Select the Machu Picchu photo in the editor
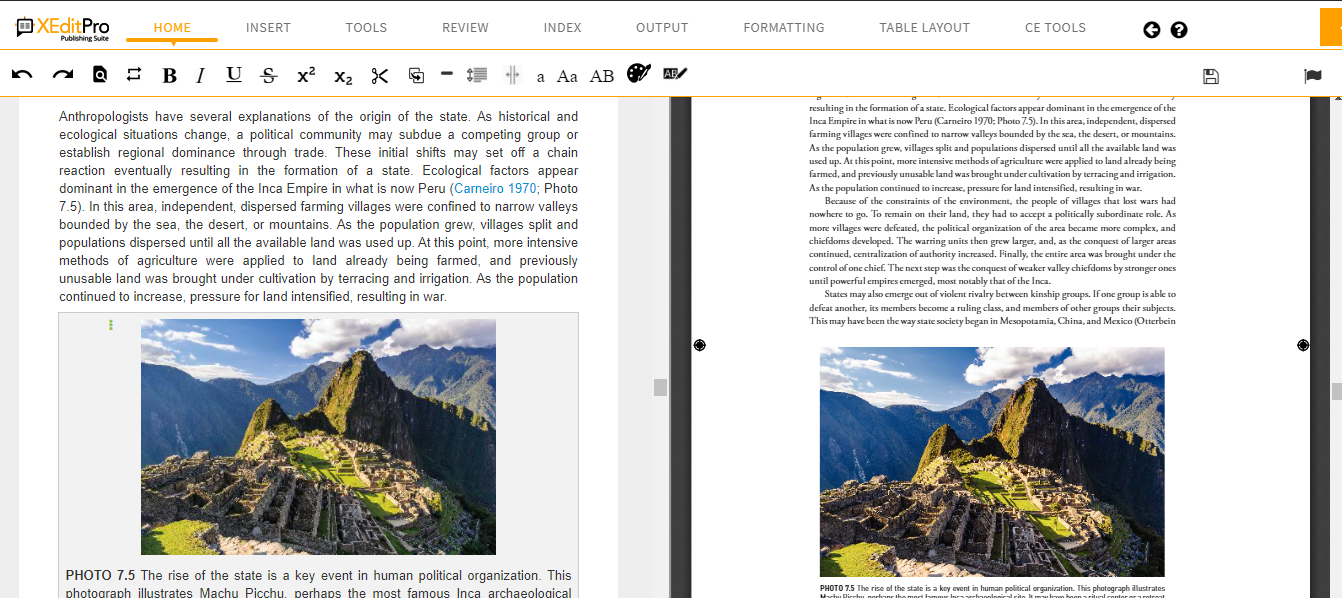This screenshot has width=1342, height=598. (318, 437)
